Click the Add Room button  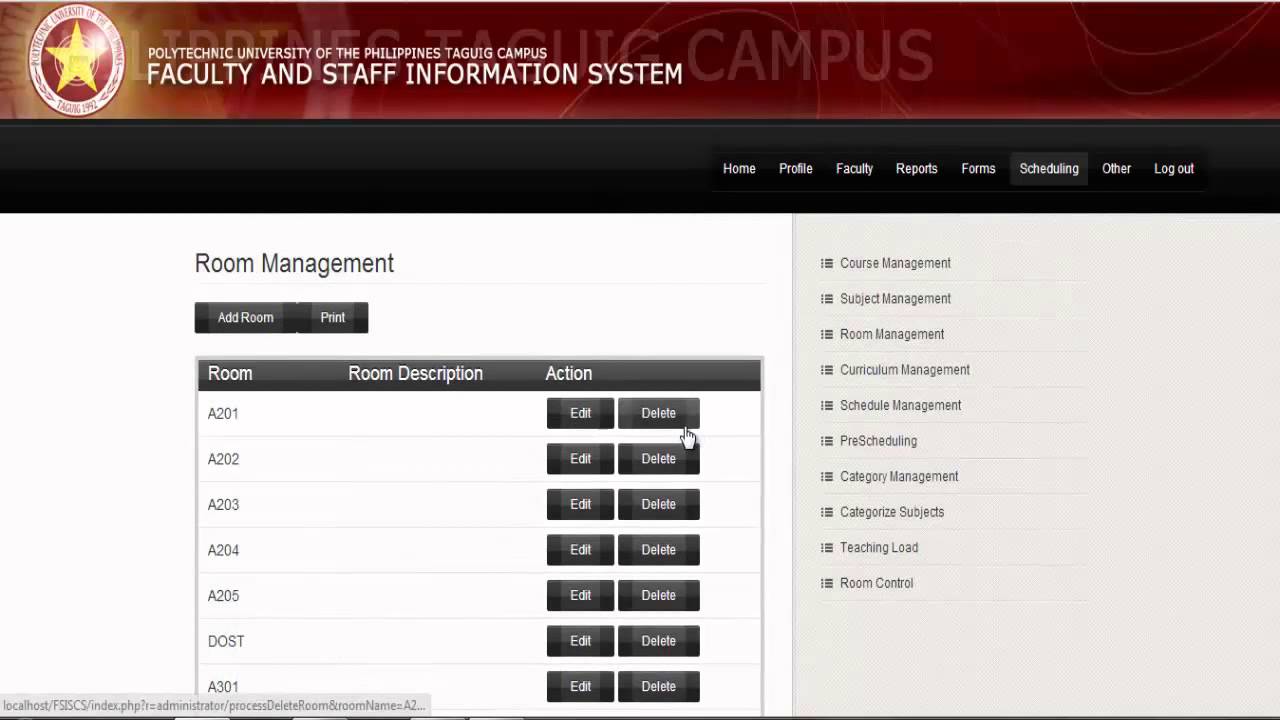[x=245, y=318]
